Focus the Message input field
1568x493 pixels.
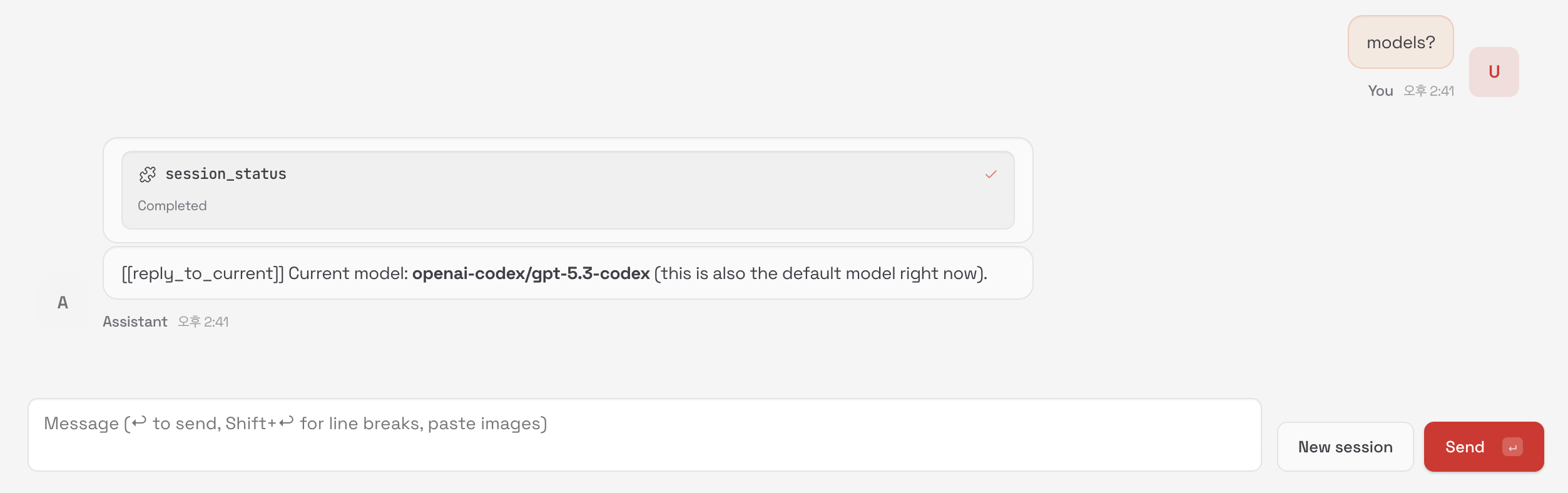[x=644, y=435]
